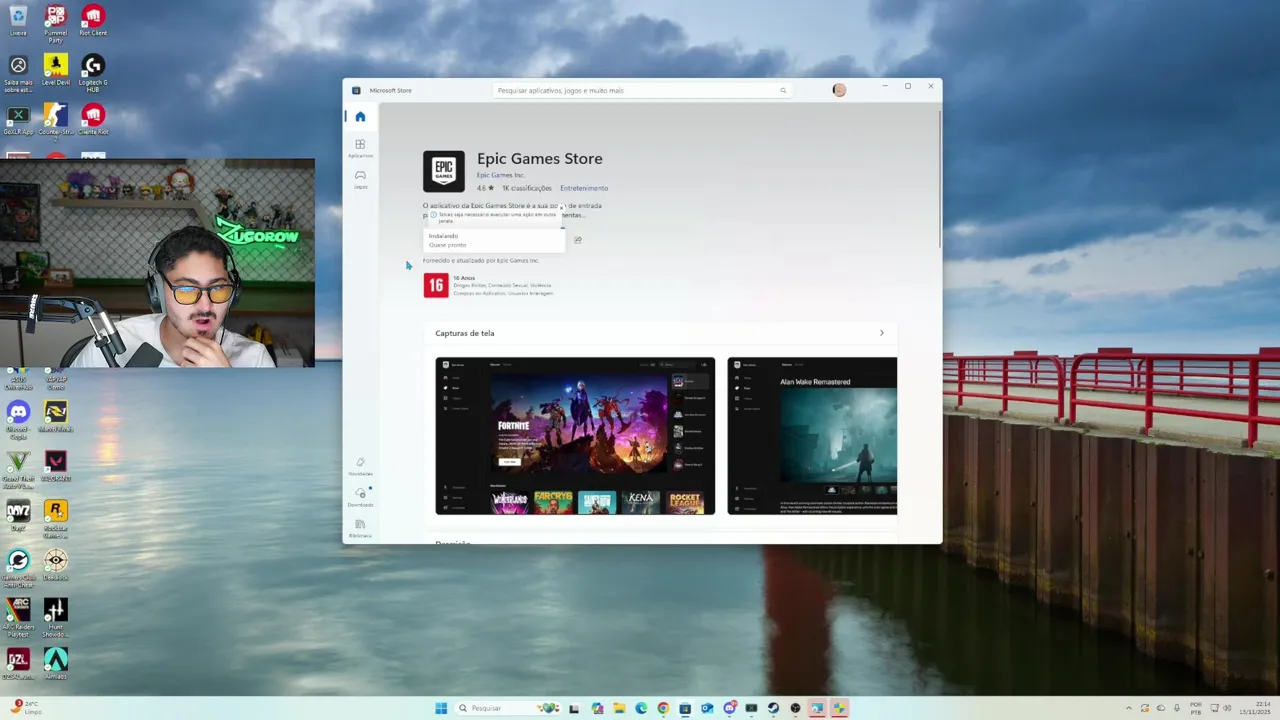1280x720 pixels.
Task: Click the webcam overlay video feed
Action: [x=157, y=263]
